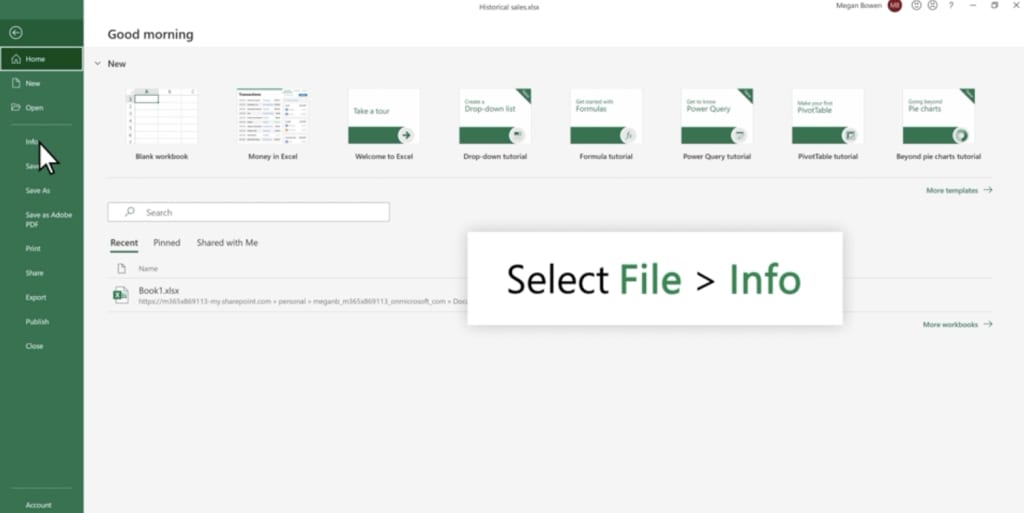Click the Megan Bowen account avatar
Viewport: 1024px width, 513px height.
[x=895, y=6]
